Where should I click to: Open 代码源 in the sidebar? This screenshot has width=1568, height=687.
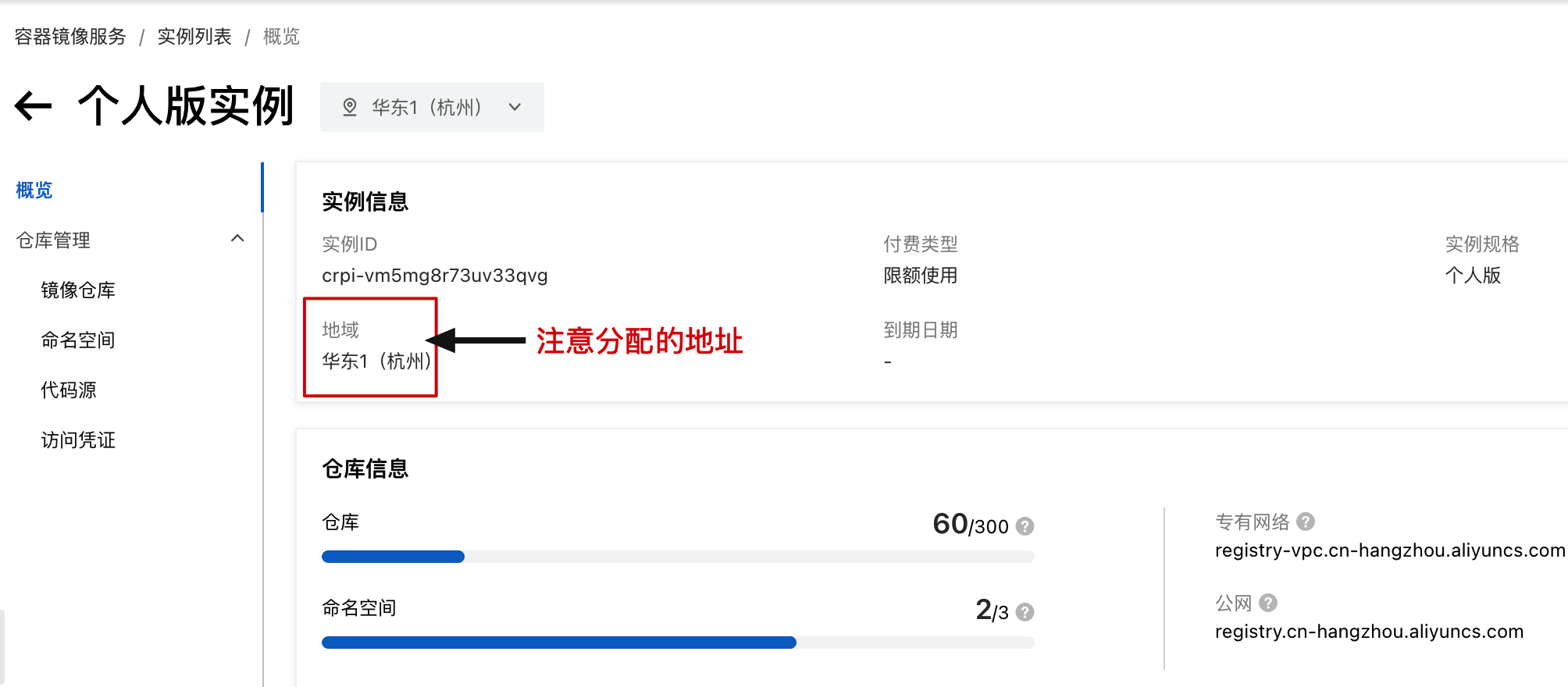(x=69, y=390)
